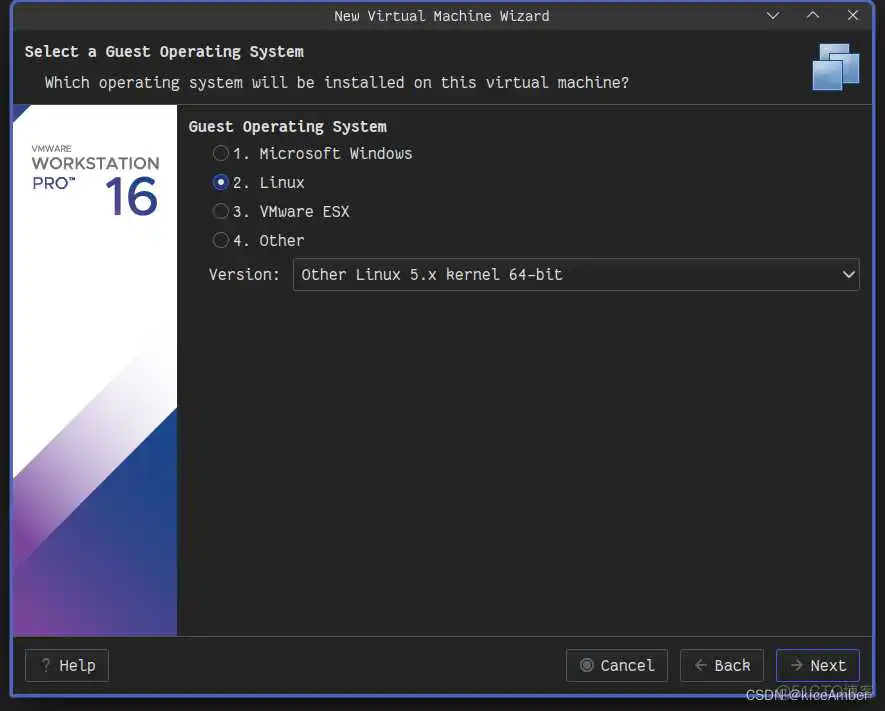The image size is (885, 711).
Task: Click the chevron dropdown in the title bar
Action: (773, 15)
